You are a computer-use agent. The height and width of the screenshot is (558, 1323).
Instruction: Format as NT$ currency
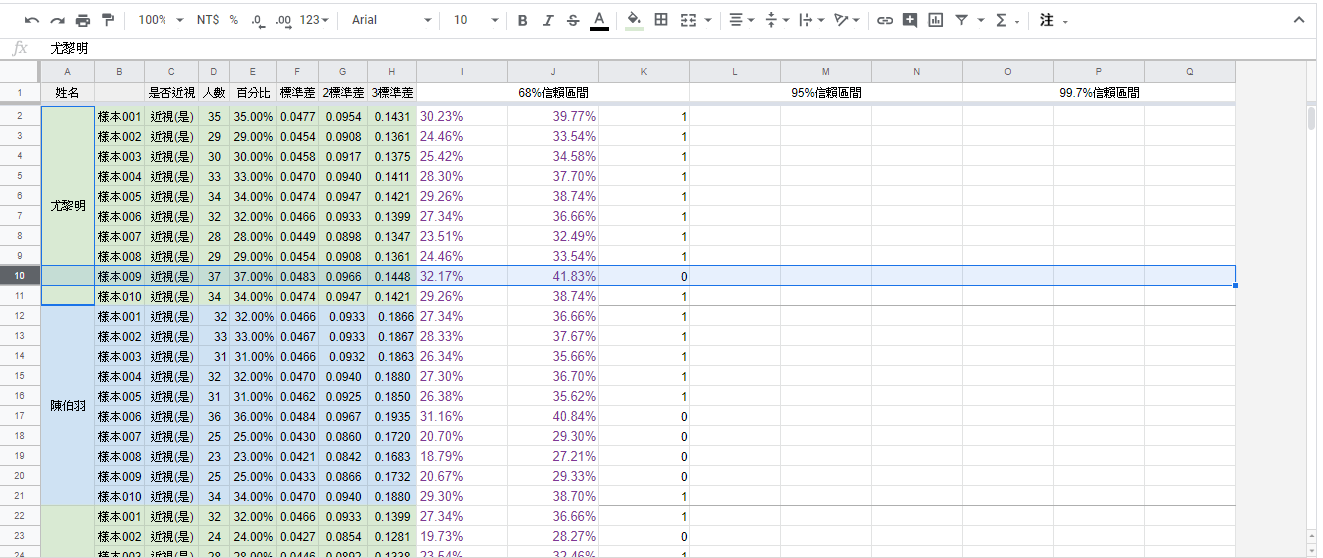(208, 20)
